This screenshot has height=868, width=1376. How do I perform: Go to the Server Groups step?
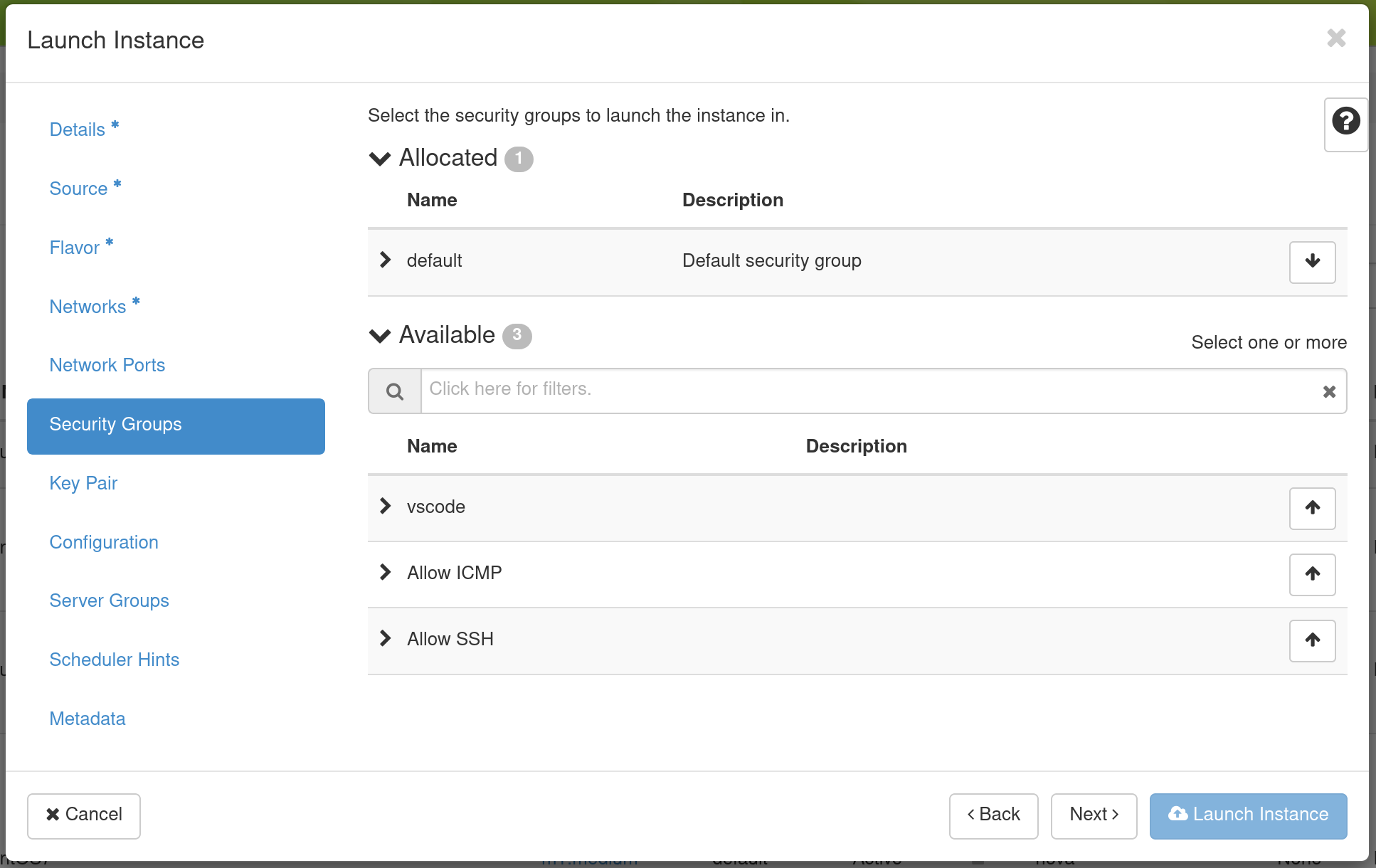109,600
